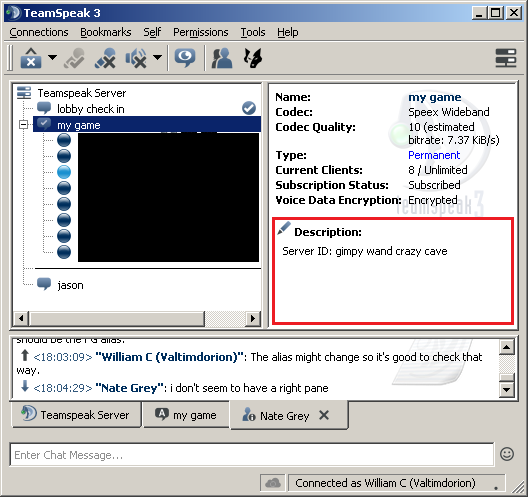The image size is (528, 497).
Task: Click the TeamSpeak 3 title bar logo icon
Action: click(x=14, y=13)
